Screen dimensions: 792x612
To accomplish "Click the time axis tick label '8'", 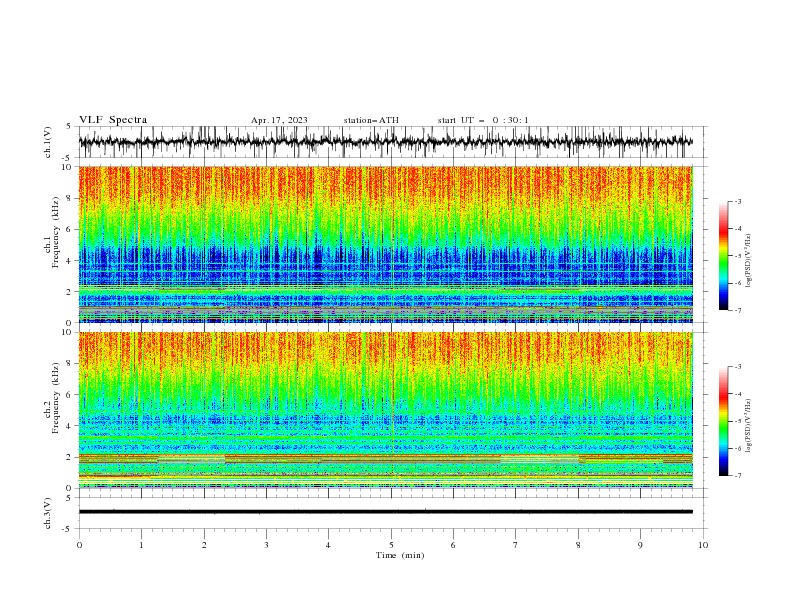I will pyautogui.click(x=578, y=545).
